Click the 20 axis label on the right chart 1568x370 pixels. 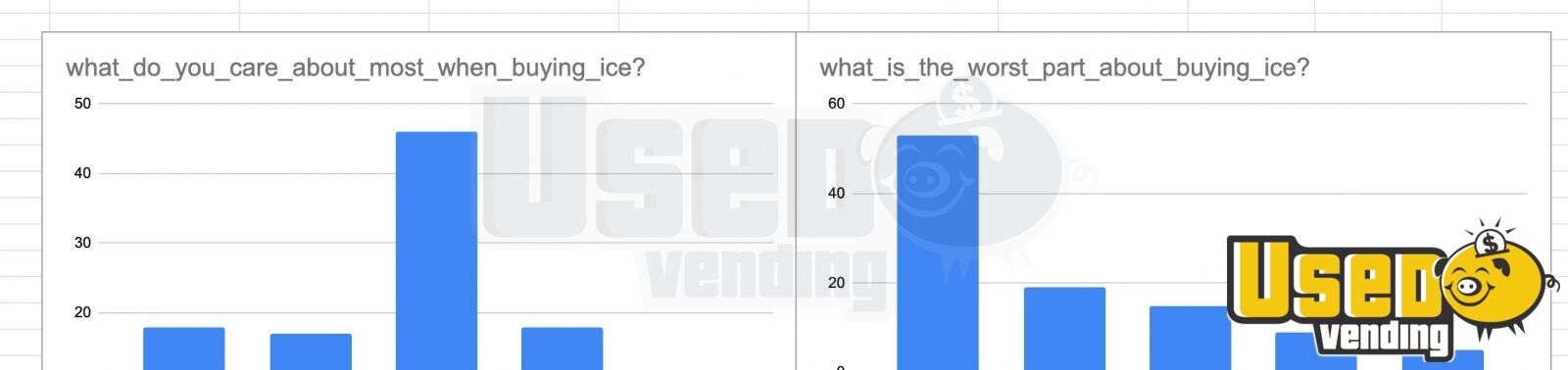point(836,283)
